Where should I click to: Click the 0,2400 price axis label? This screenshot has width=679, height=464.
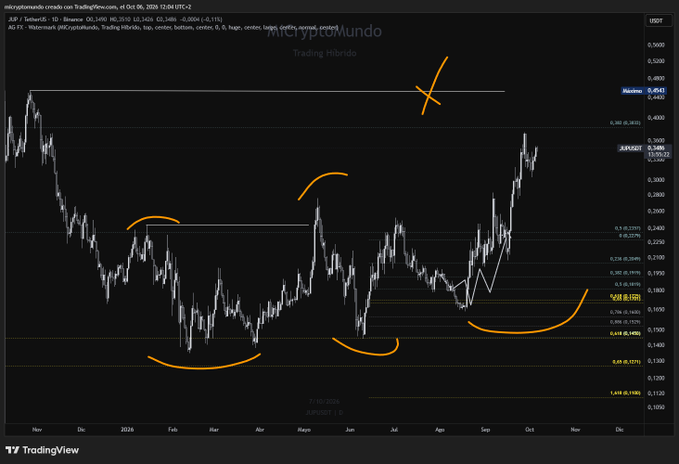(656, 228)
